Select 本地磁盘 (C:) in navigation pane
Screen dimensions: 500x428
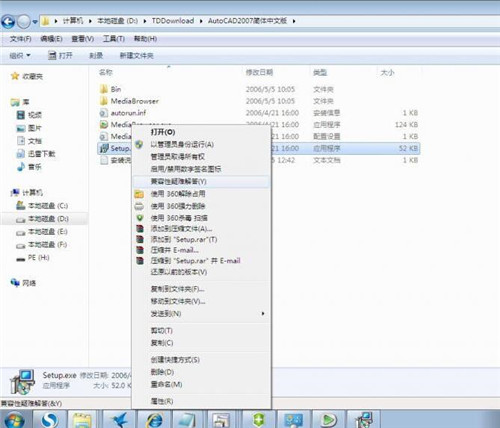point(42,206)
